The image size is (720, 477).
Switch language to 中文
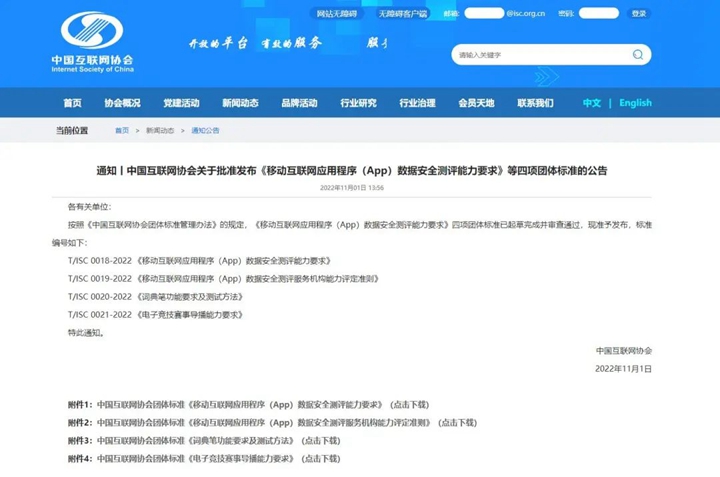pos(591,103)
